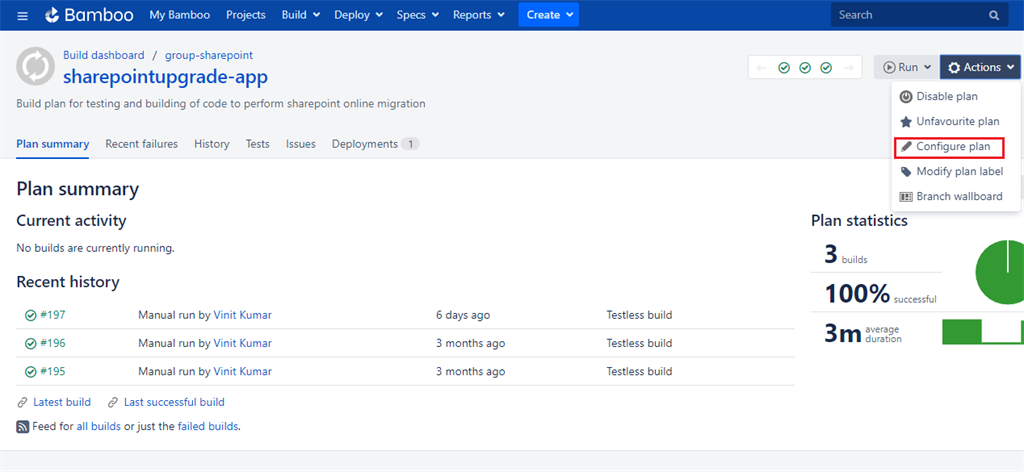Image resolution: width=1024 pixels, height=472 pixels.
Task: Open the Last successful build link
Action: click(174, 402)
